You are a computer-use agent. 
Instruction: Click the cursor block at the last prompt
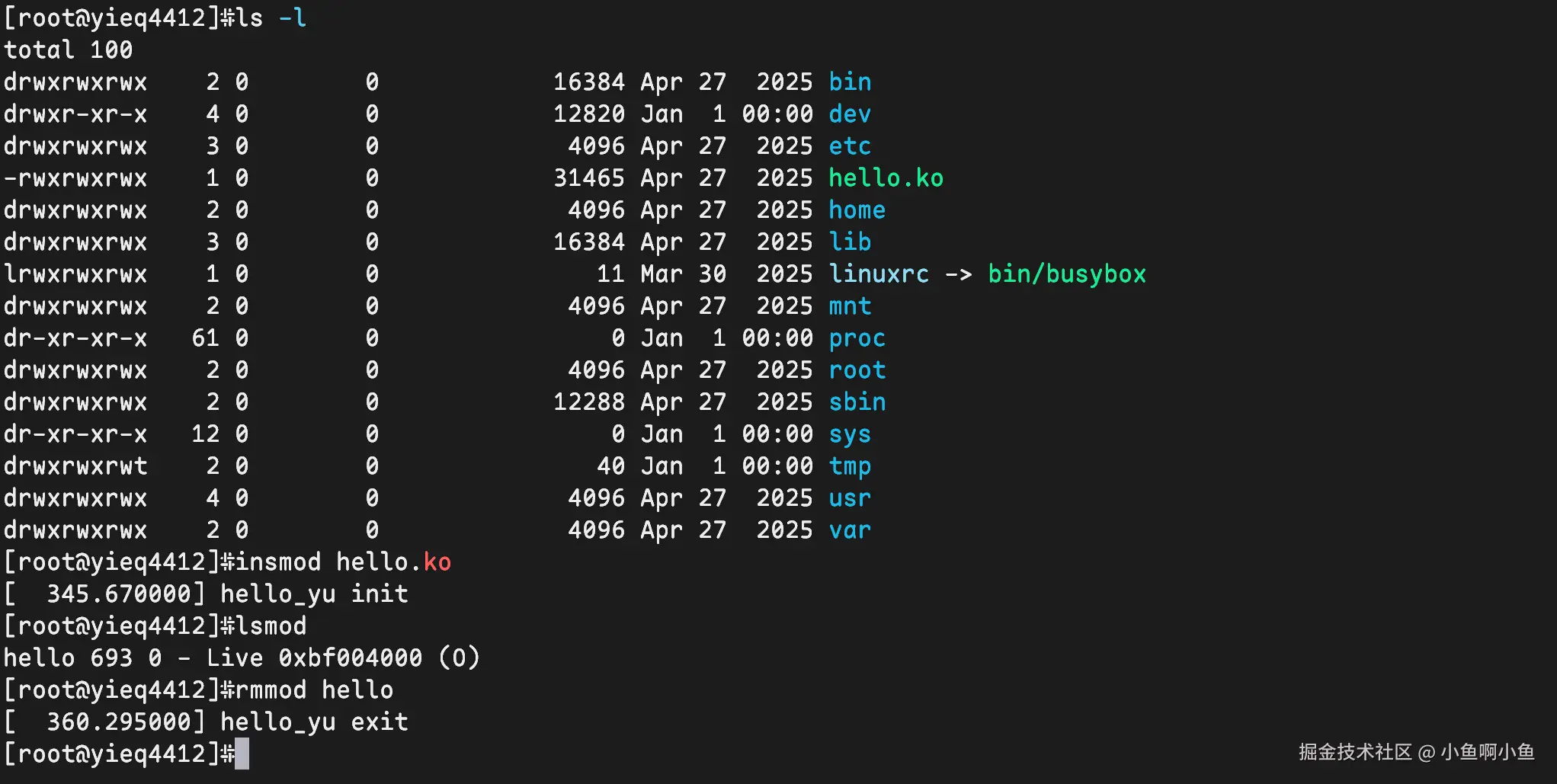[242, 754]
